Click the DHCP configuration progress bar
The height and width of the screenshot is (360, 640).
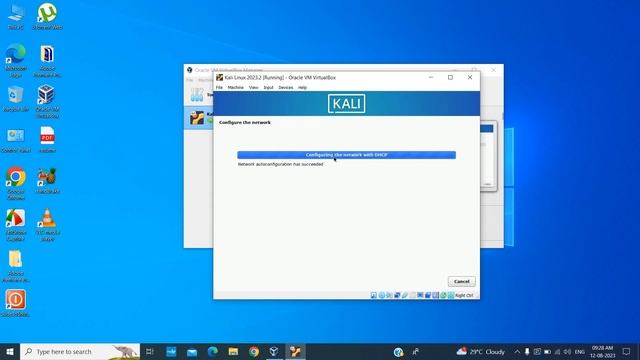(x=347, y=155)
